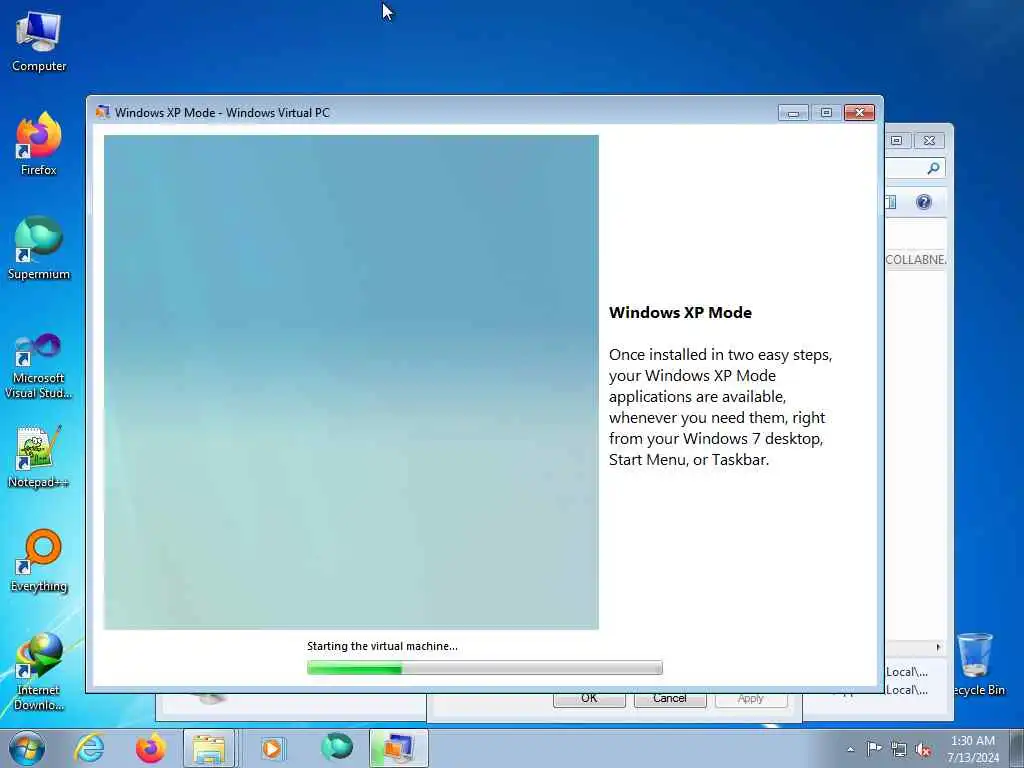Open Windows Media Player from taskbar
The height and width of the screenshot is (768, 1024).
coord(272,748)
